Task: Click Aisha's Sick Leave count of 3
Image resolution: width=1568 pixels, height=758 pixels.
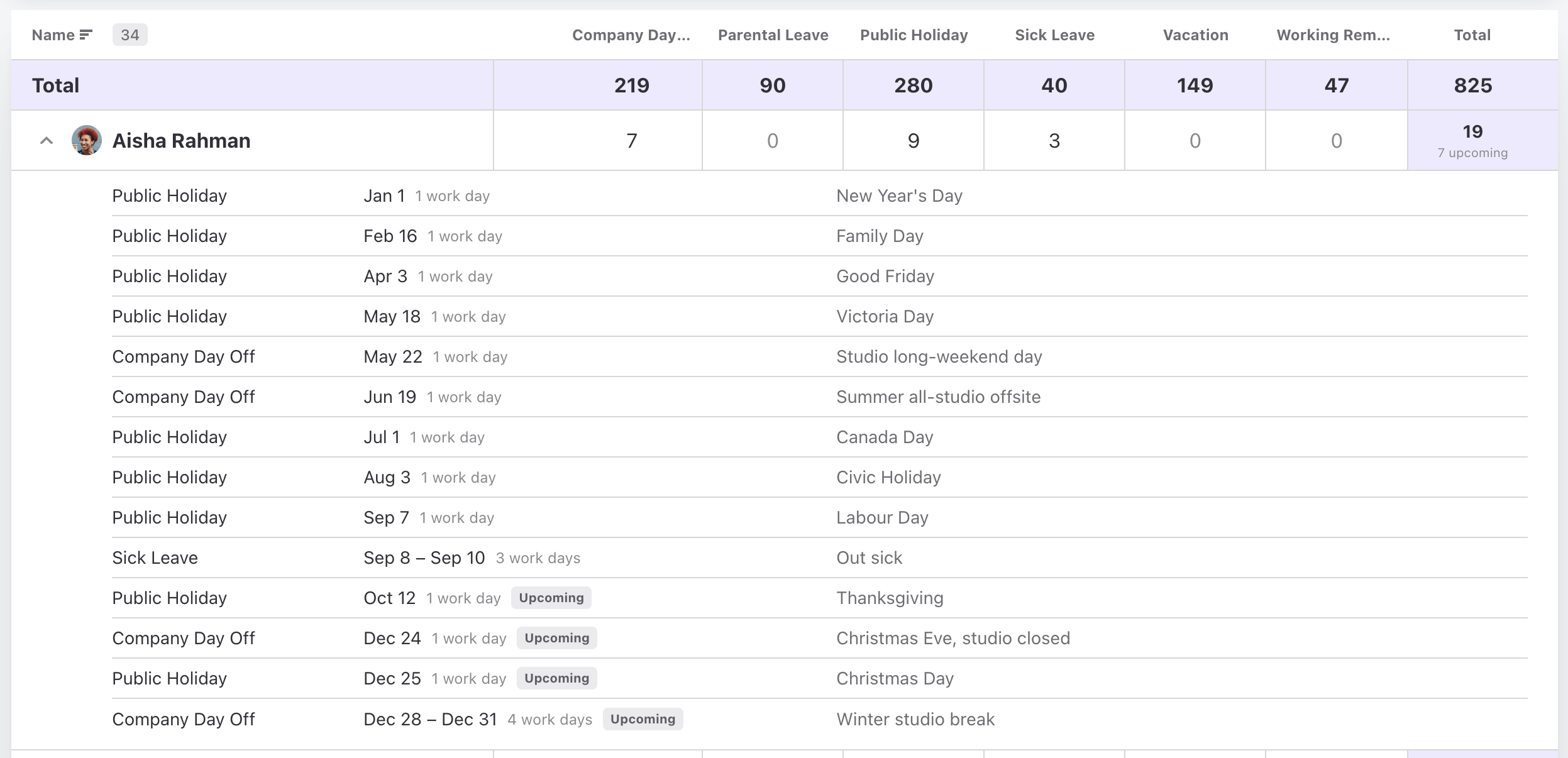Action: (1054, 141)
